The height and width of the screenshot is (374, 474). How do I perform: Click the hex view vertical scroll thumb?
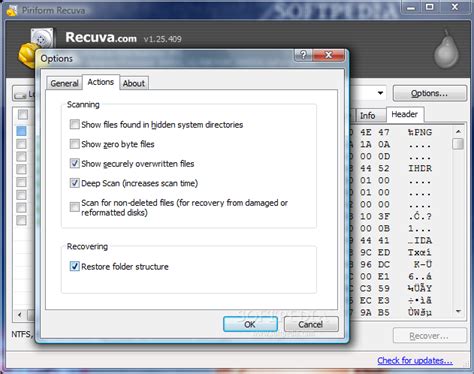459,144
